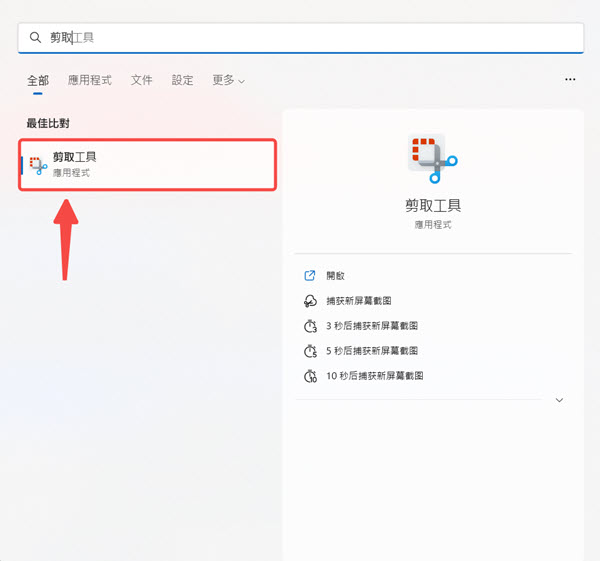Expand the details pane chevron under the actions list
This screenshot has width=600, height=561.
tap(559, 400)
